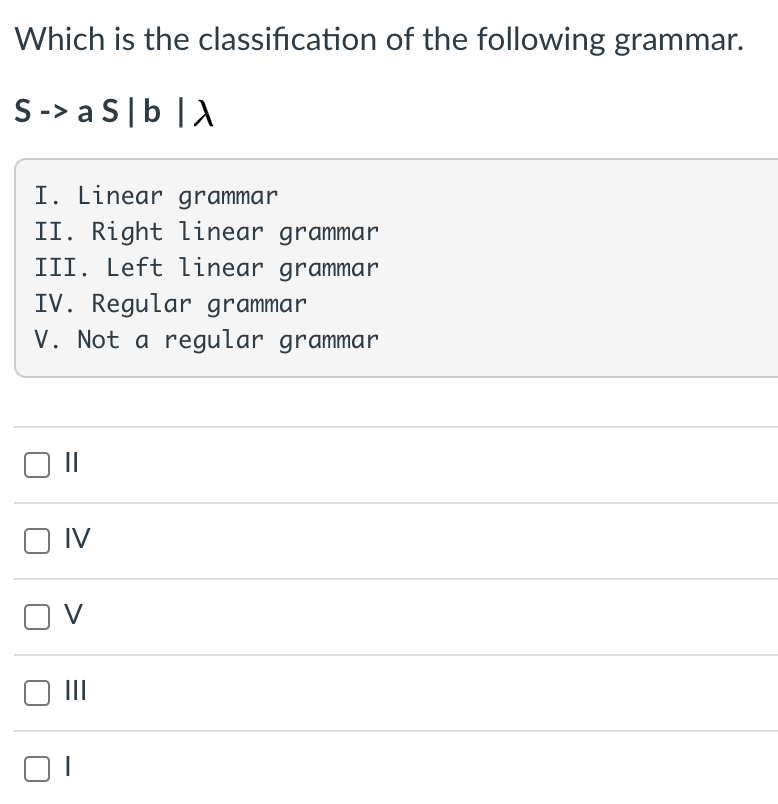
Task: Click the row containing option II
Action: [x=390, y=463]
